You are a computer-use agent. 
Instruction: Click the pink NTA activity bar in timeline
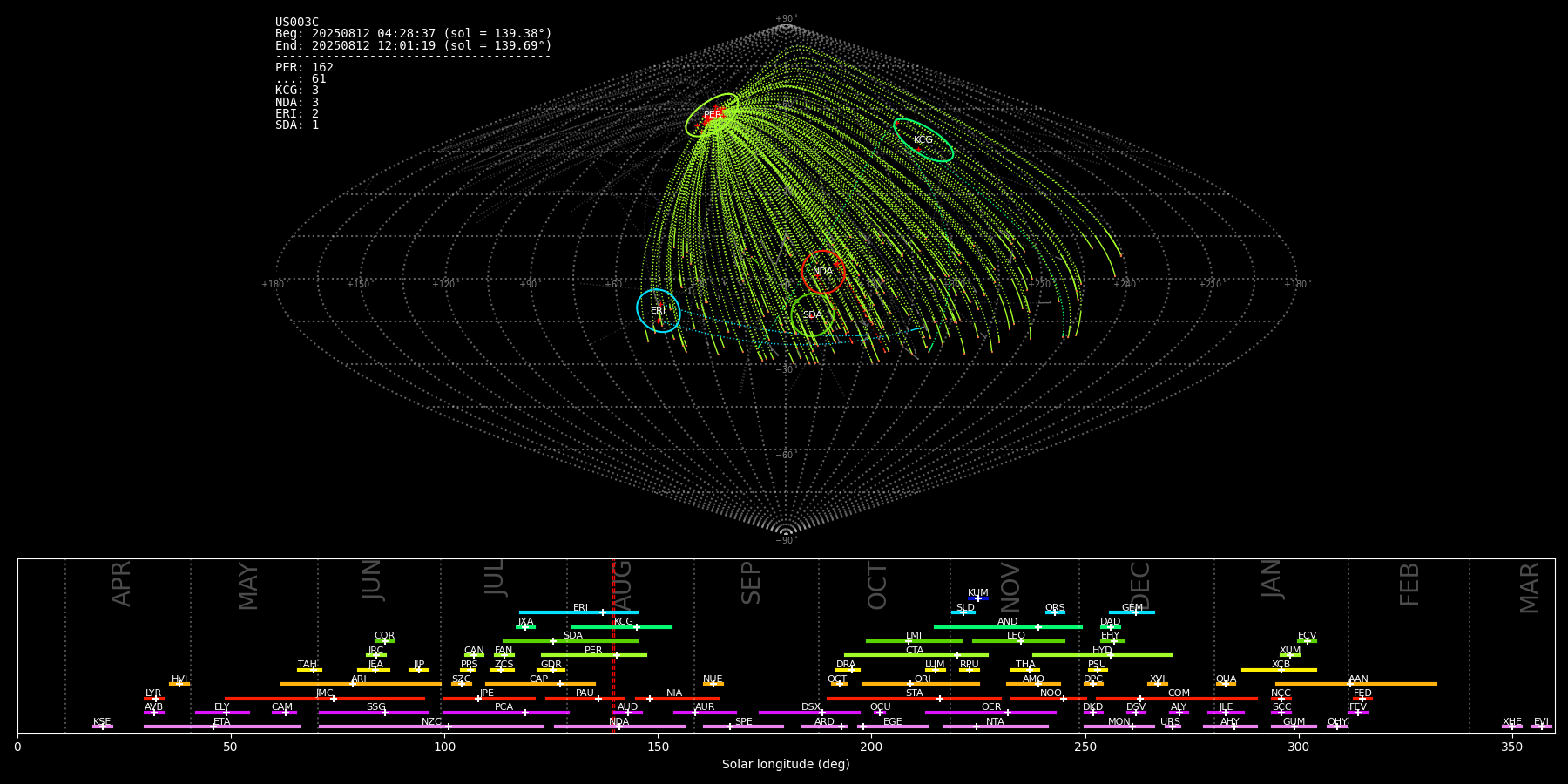tap(995, 727)
